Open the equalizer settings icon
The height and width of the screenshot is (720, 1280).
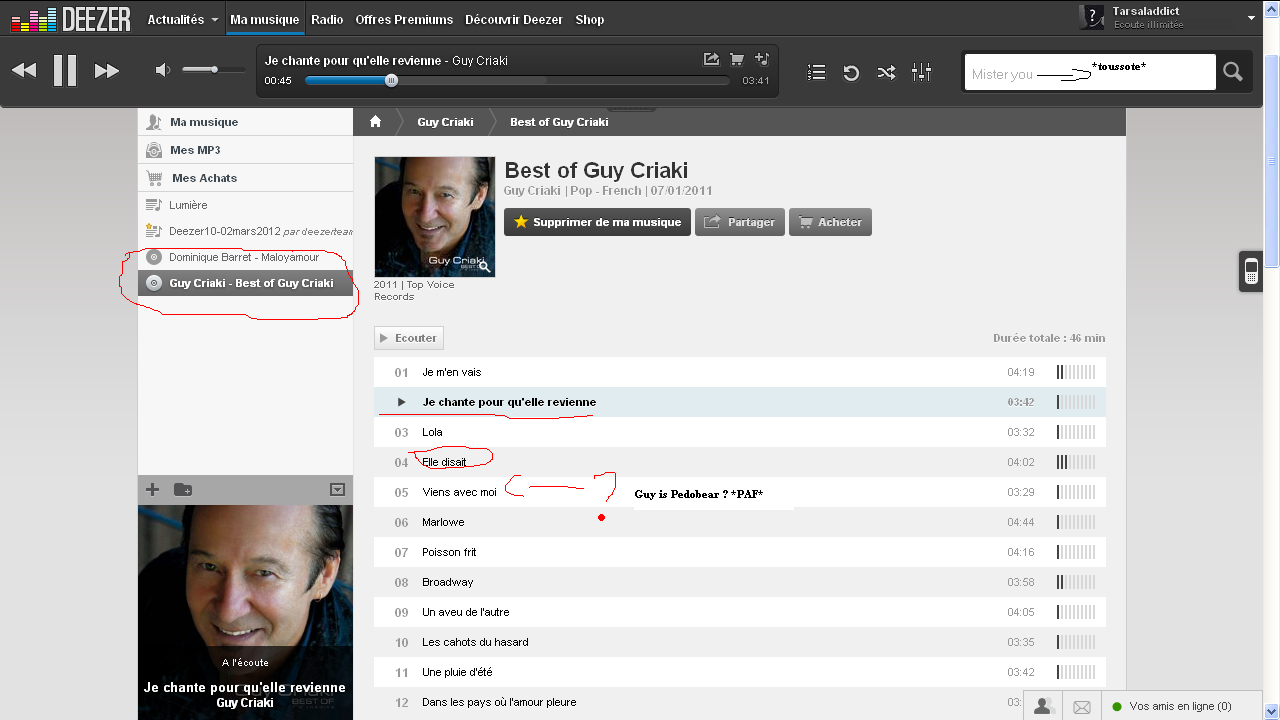point(922,72)
